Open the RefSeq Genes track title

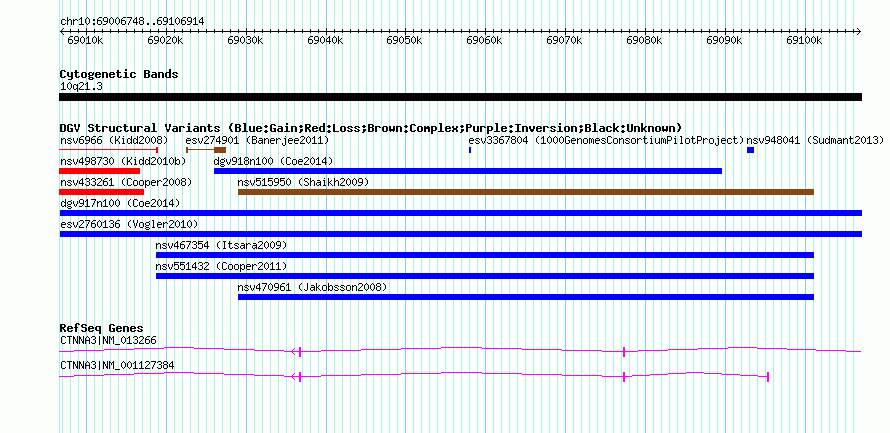click(x=101, y=329)
